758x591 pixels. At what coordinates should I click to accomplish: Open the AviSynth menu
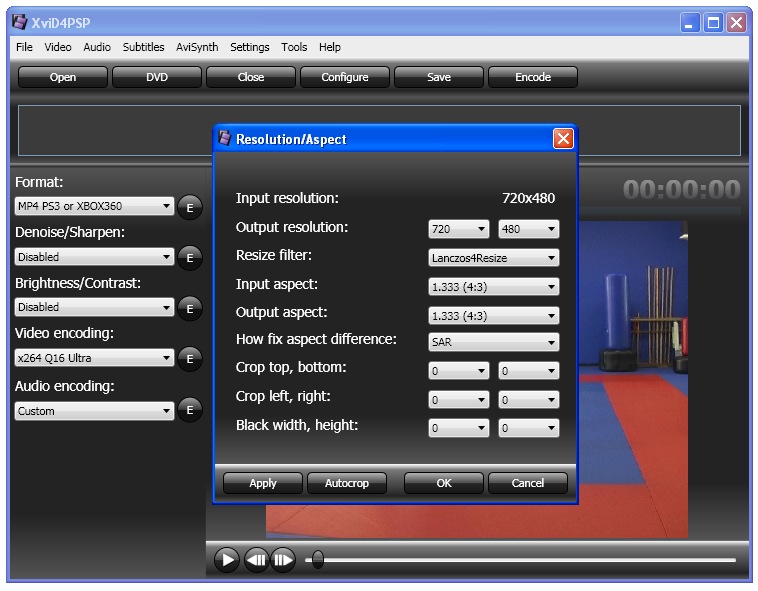197,47
